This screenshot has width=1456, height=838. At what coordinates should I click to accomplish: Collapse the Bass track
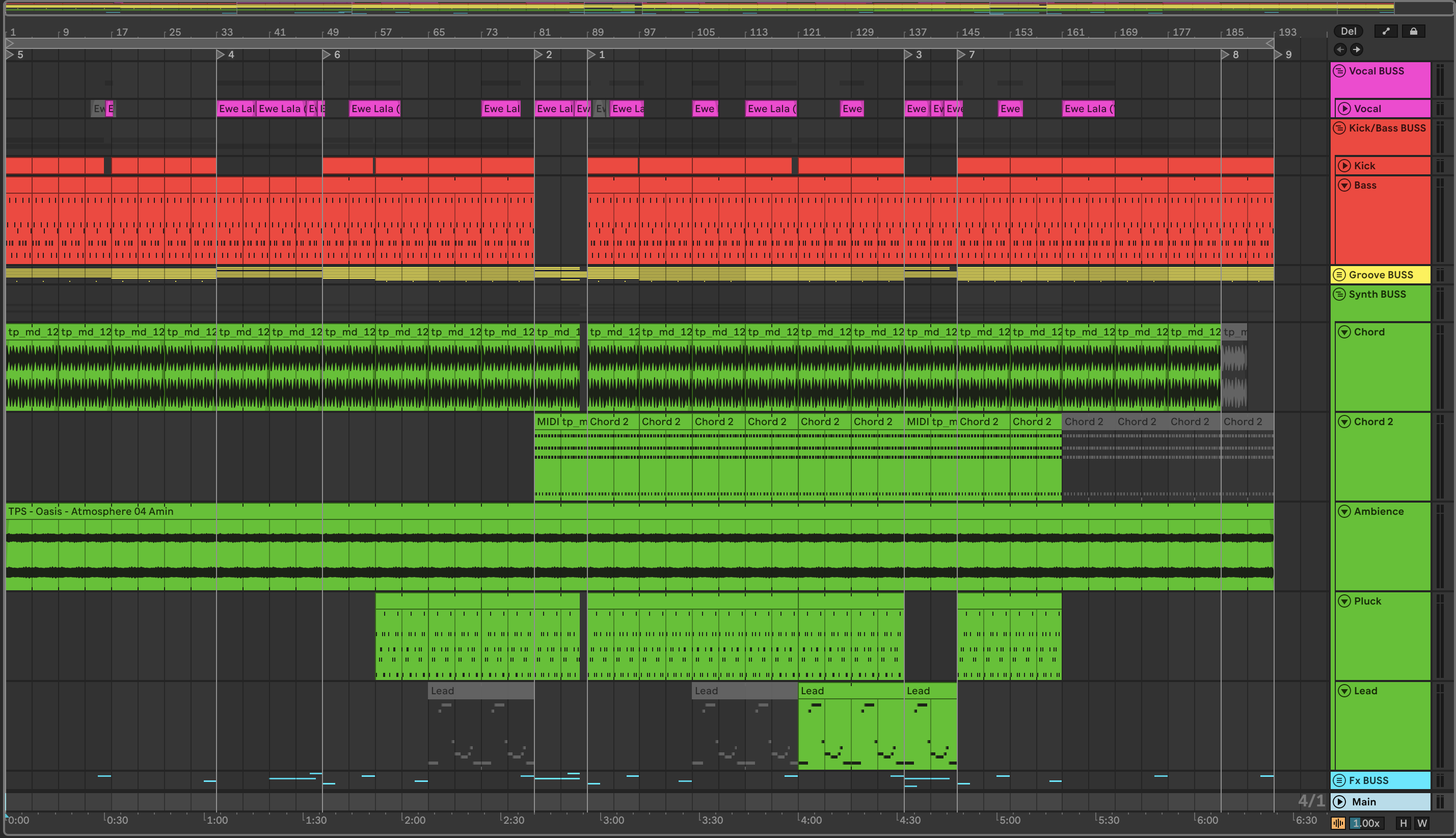point(1344,186)
